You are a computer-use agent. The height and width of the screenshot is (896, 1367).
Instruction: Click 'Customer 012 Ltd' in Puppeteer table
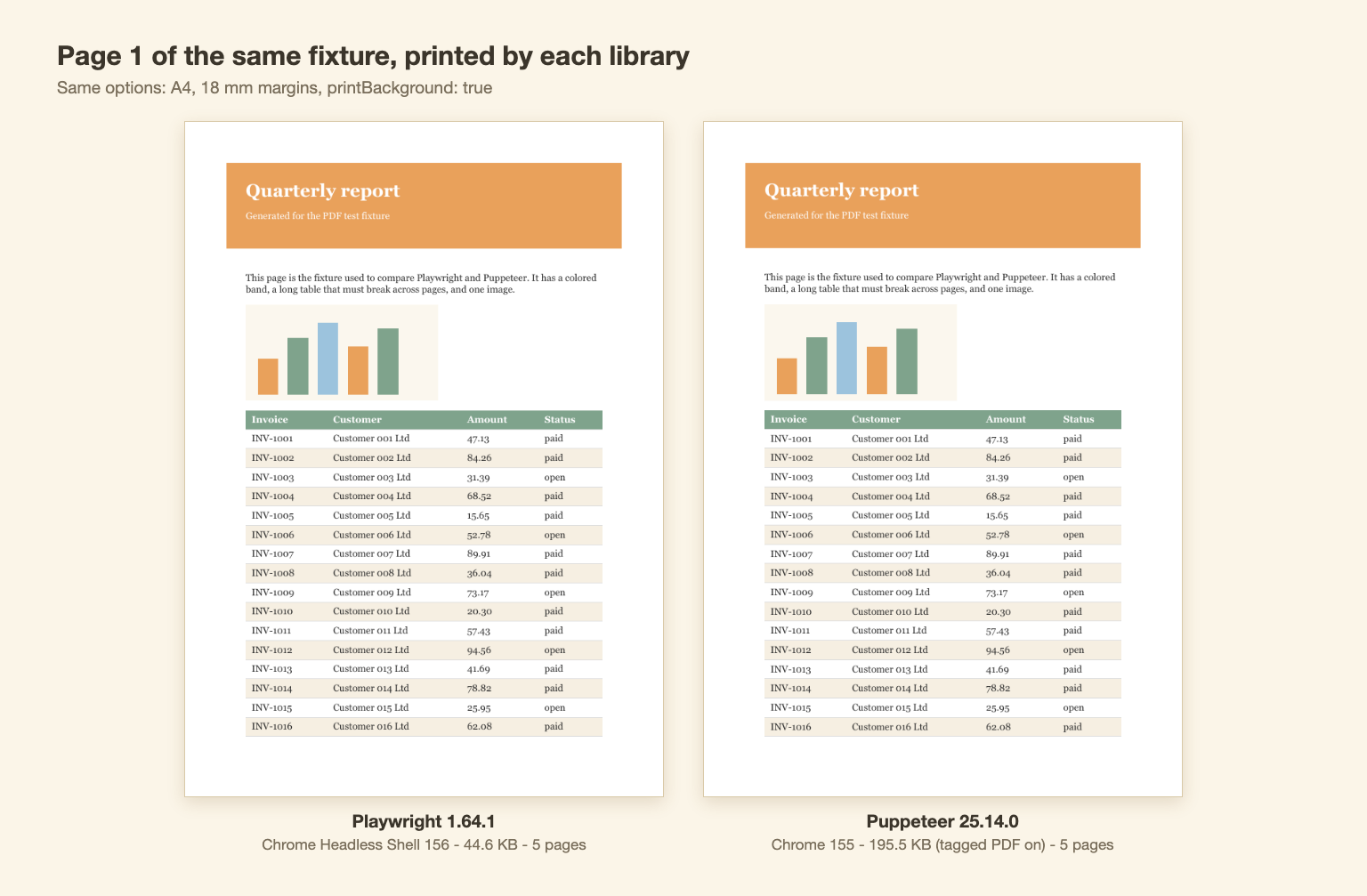[x=890, y=650]
